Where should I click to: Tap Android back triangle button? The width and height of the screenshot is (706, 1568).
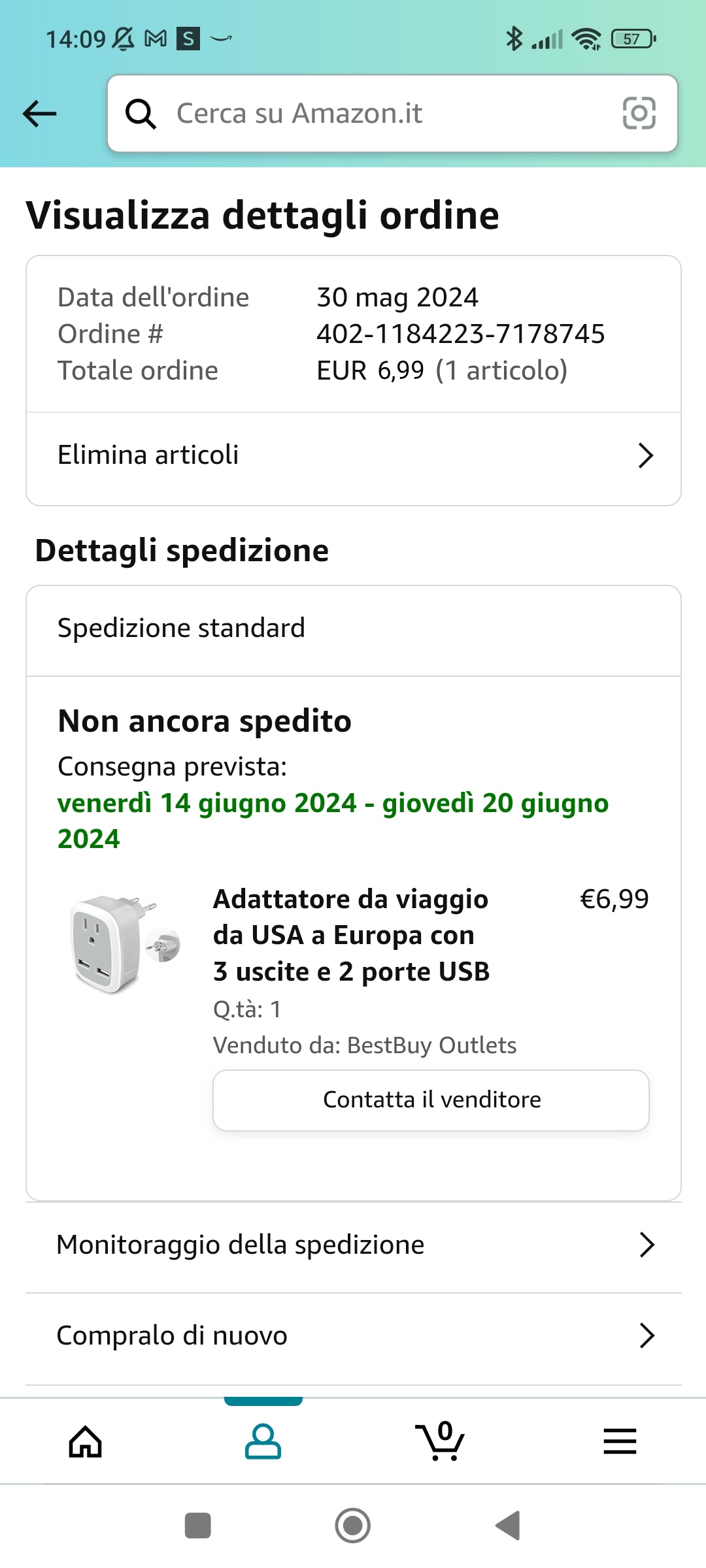click(508, 1526)
